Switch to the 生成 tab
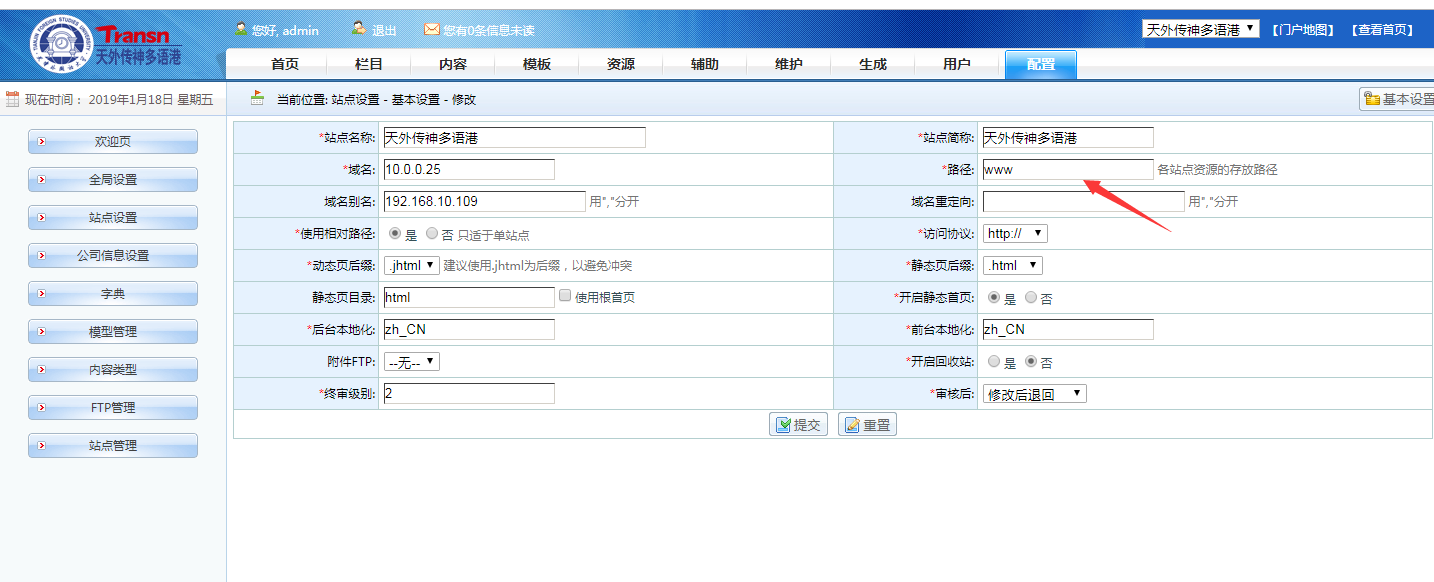1434x582 pixels. pos(873,64)
